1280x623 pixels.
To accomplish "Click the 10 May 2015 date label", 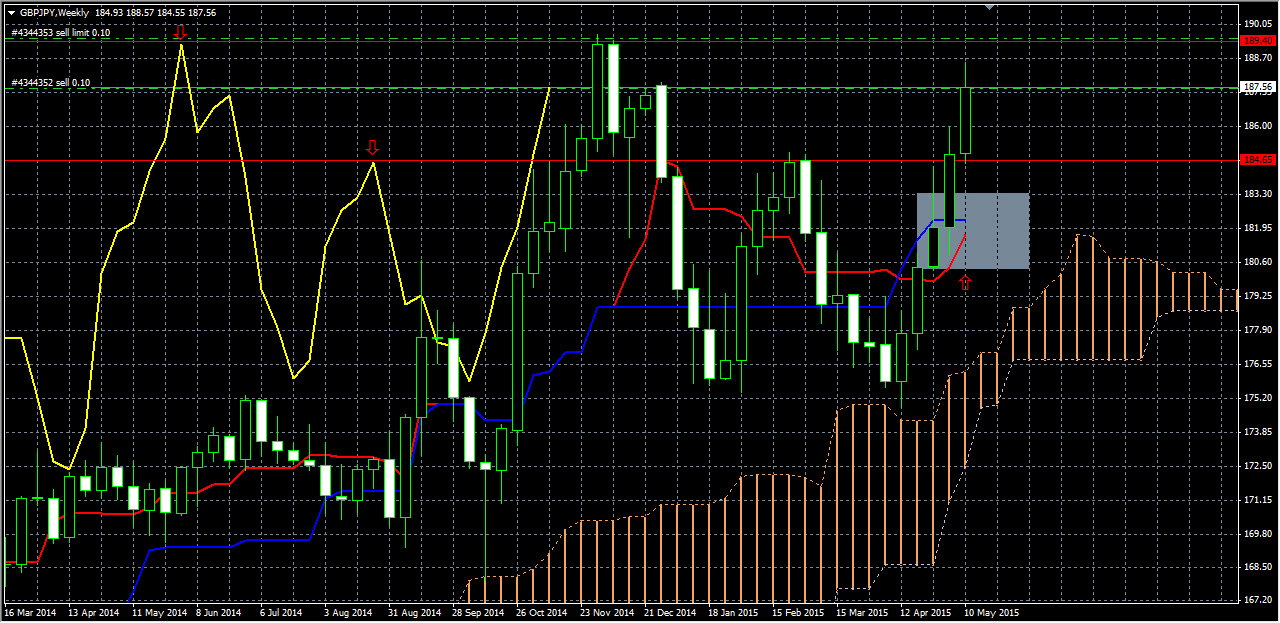I will pos(991,611).
